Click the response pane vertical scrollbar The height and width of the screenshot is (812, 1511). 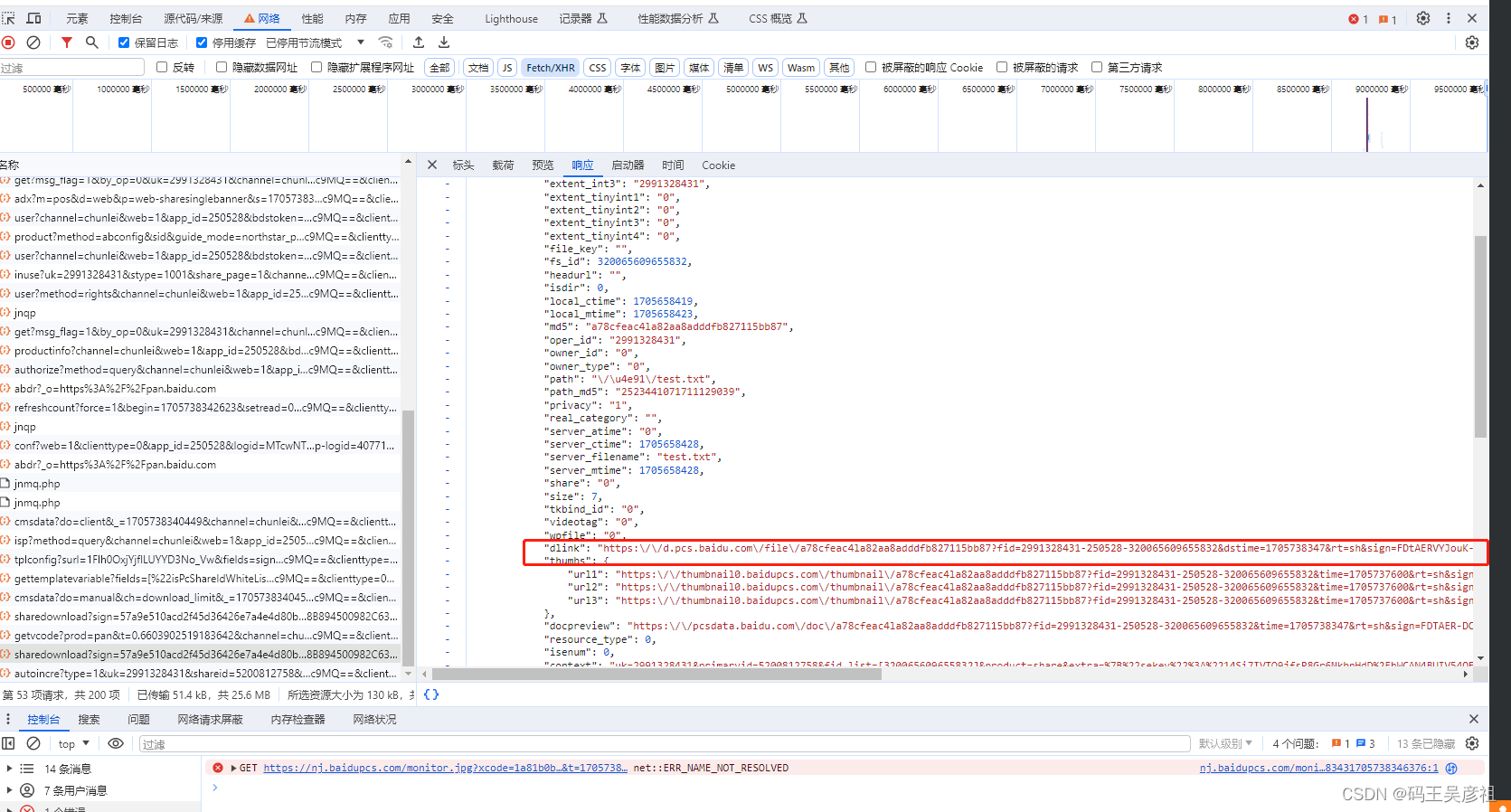tap(1480, 336)
